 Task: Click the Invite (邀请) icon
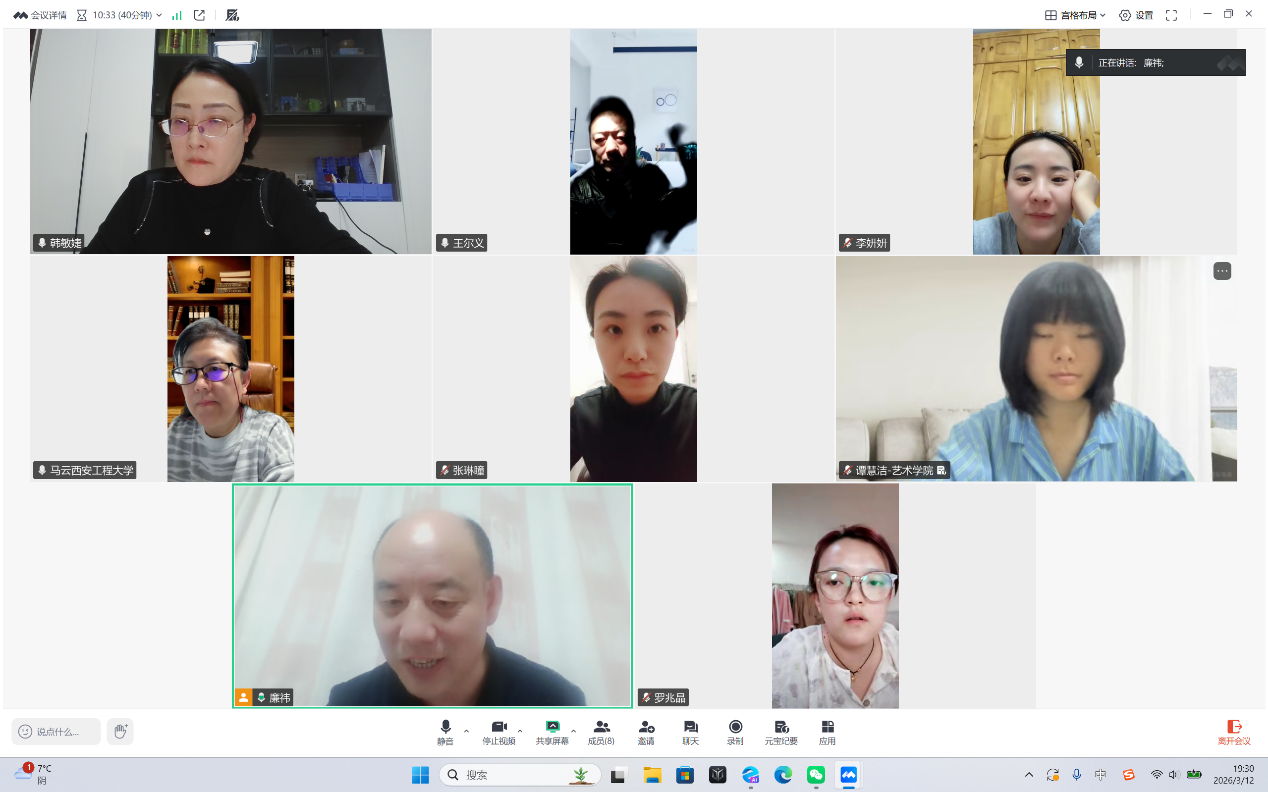pos(646,731)
